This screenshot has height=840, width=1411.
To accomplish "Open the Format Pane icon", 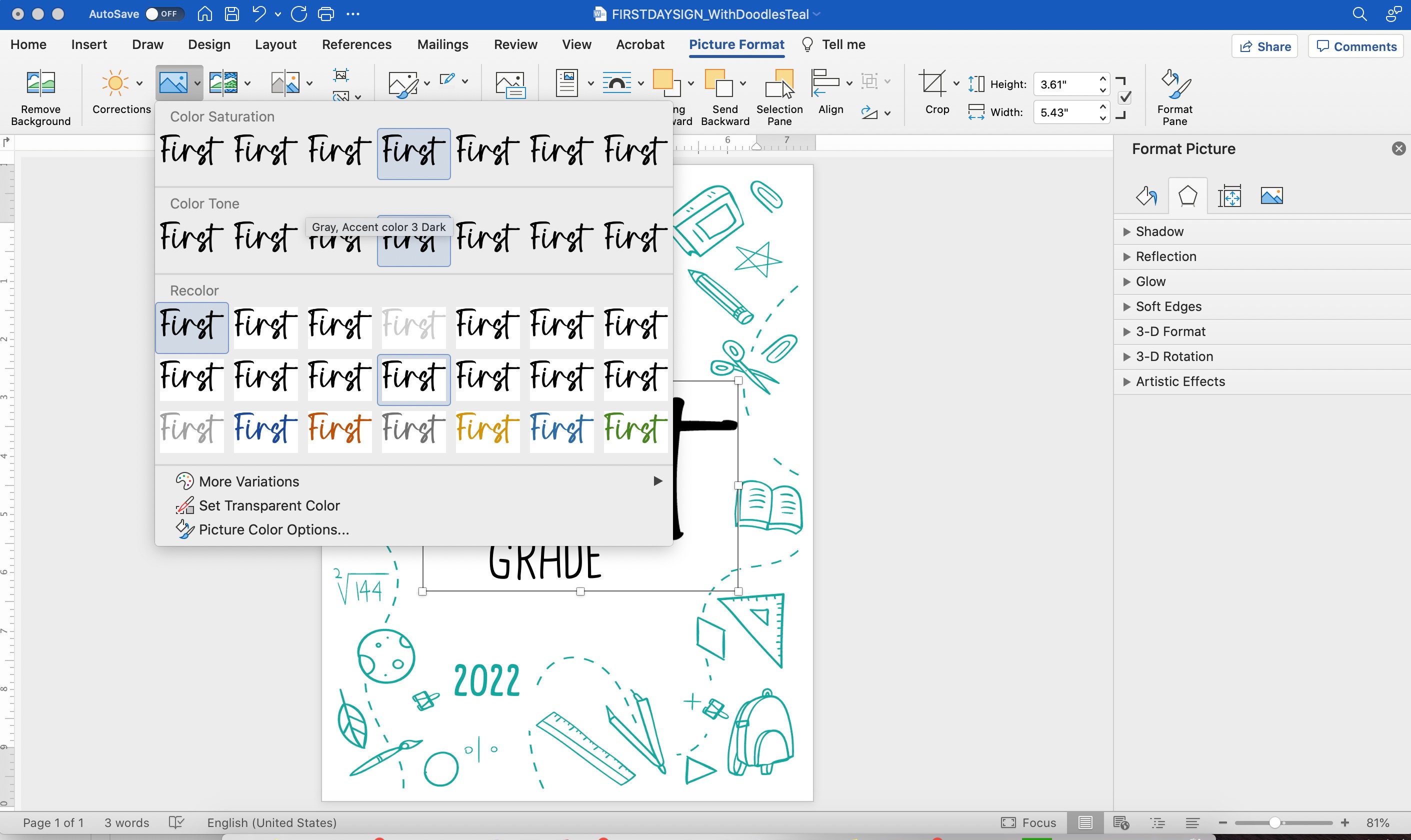I will pyautogui.click(x=1175, y=84).
